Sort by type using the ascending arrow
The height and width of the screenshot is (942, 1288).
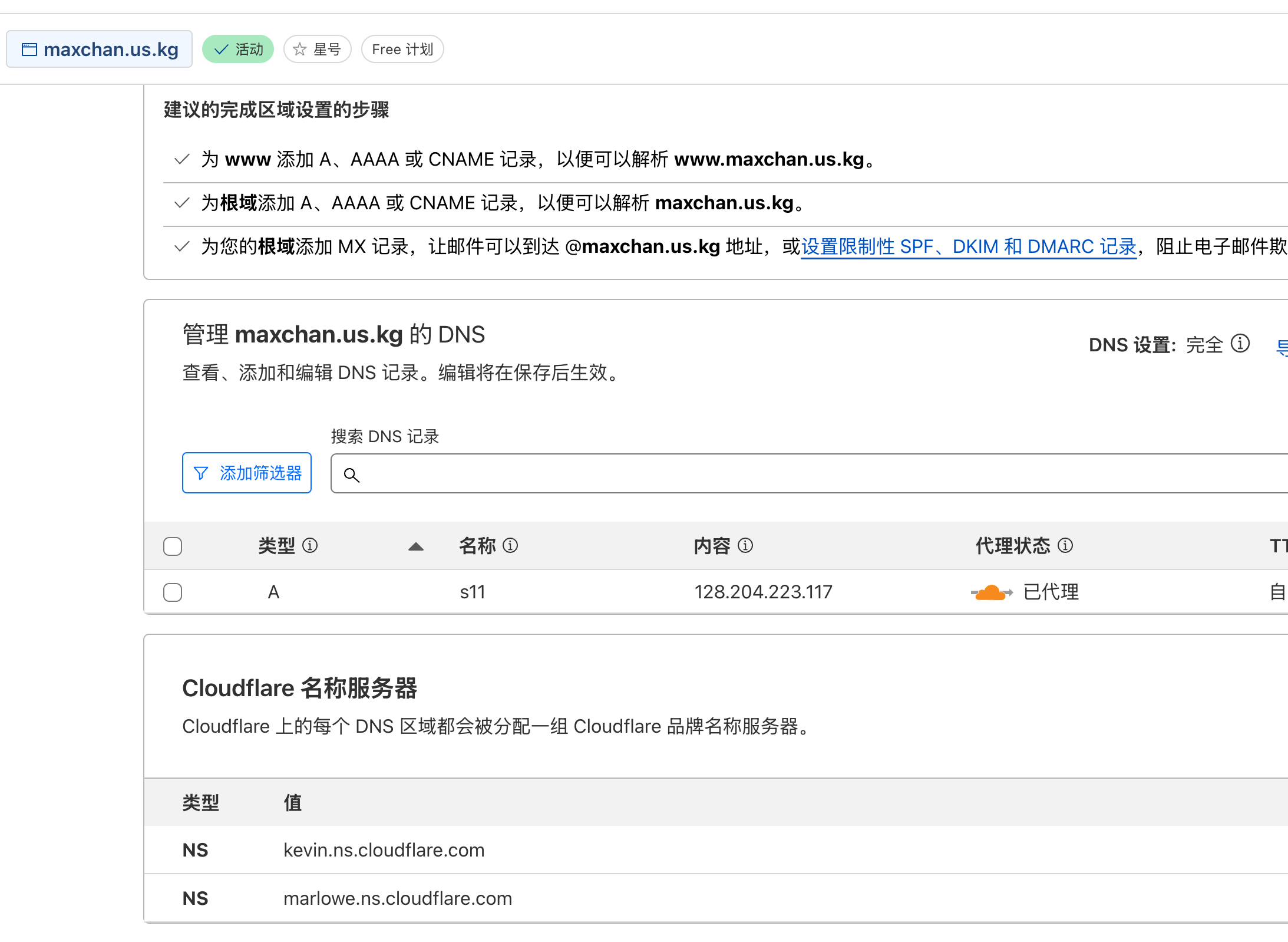[x=416, y=546]
